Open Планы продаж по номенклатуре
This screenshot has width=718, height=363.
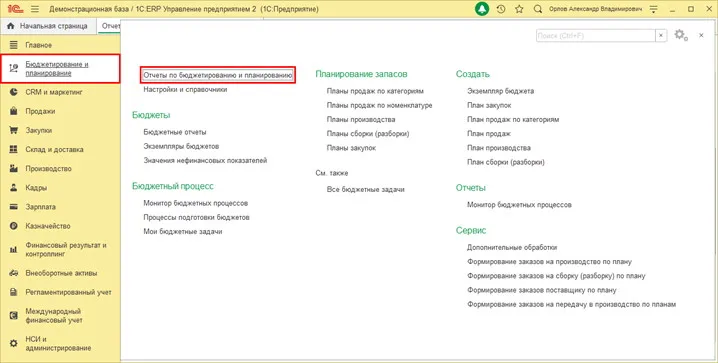(380, 105)
